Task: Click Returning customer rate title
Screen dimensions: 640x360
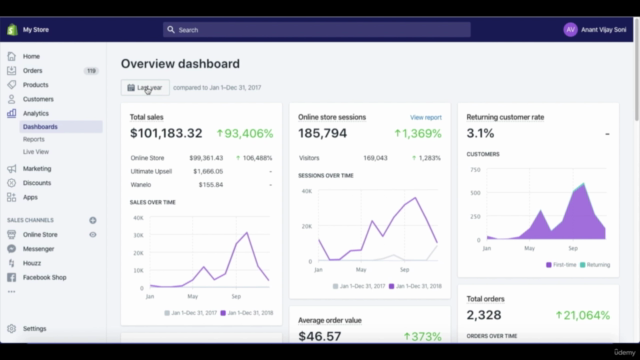Action: [x=505, y=117]
